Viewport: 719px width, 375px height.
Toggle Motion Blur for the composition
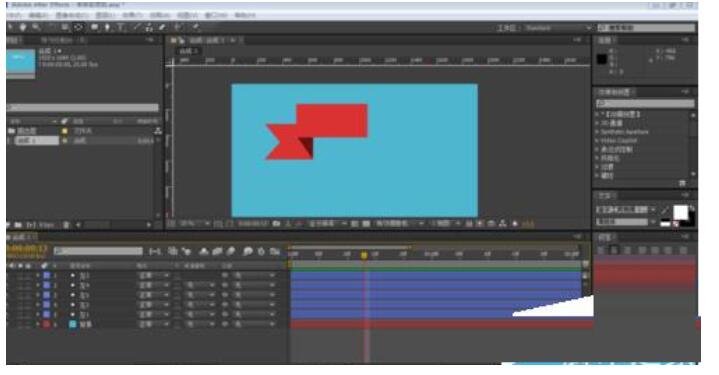click(x=231, y=251)
